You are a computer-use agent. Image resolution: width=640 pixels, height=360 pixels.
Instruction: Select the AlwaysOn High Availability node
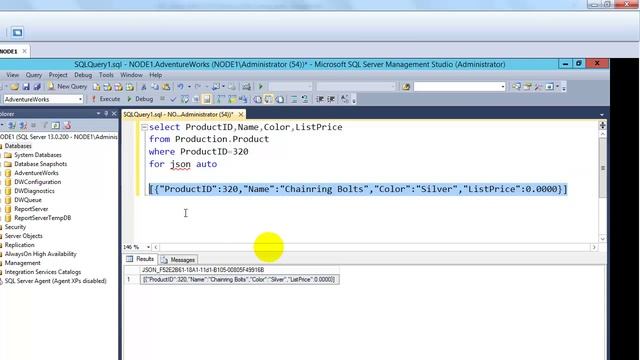40,254
